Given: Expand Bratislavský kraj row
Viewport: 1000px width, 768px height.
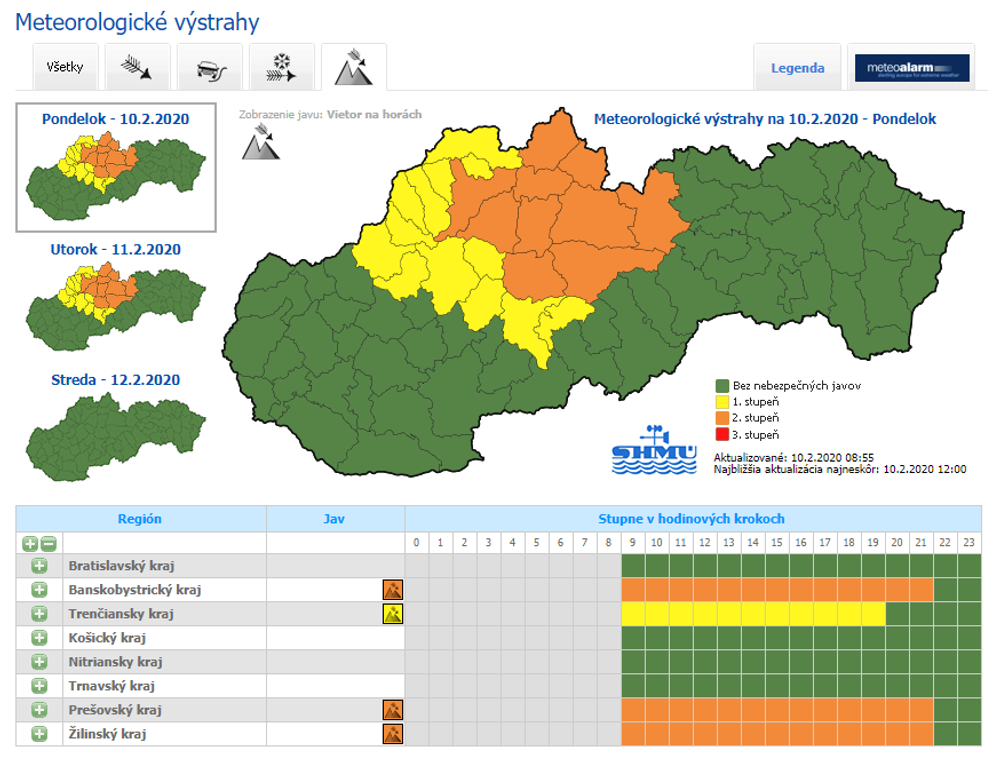Looking at the screenshot, I should click(39, 566).
